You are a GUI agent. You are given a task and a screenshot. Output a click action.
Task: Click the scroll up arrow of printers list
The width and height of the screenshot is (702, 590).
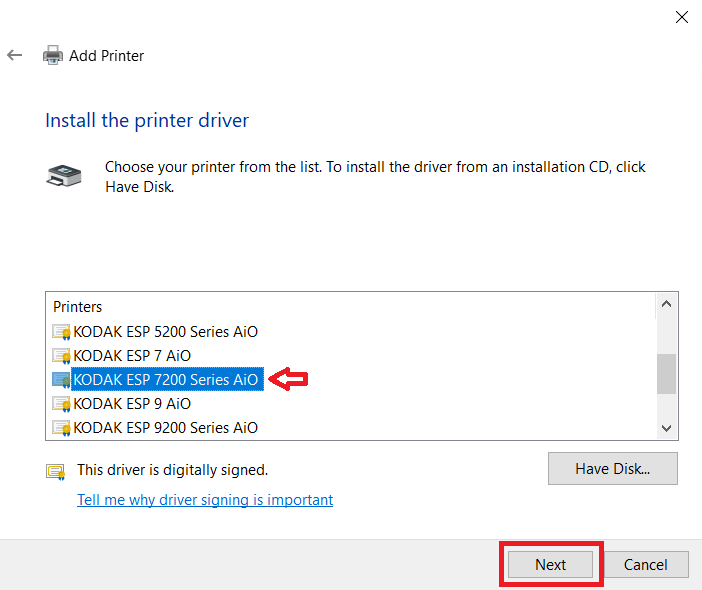pos(666,304)
